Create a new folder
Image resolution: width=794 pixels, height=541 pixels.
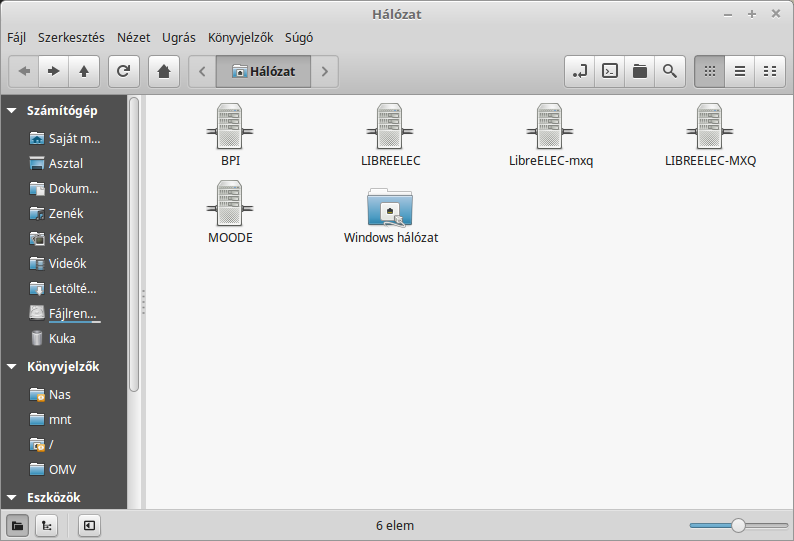click(x=640, y=71)
